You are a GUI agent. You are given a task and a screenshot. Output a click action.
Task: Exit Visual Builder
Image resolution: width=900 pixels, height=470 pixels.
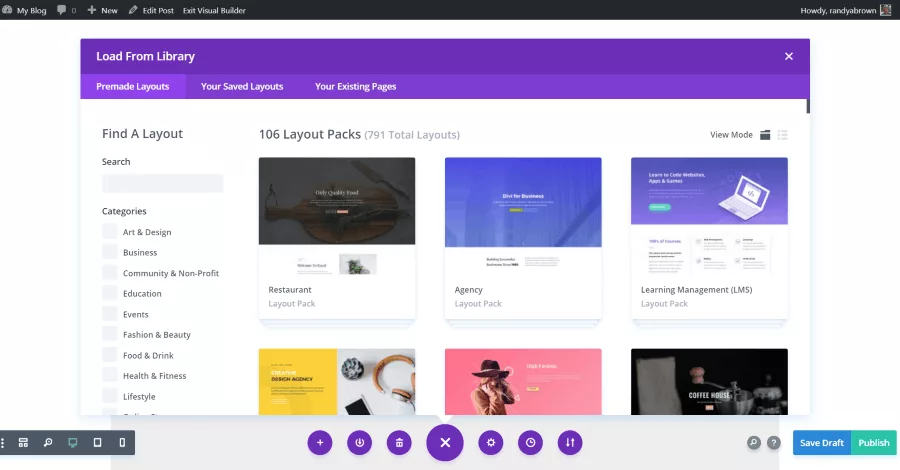pyautogui.click(x=214, y=10)
